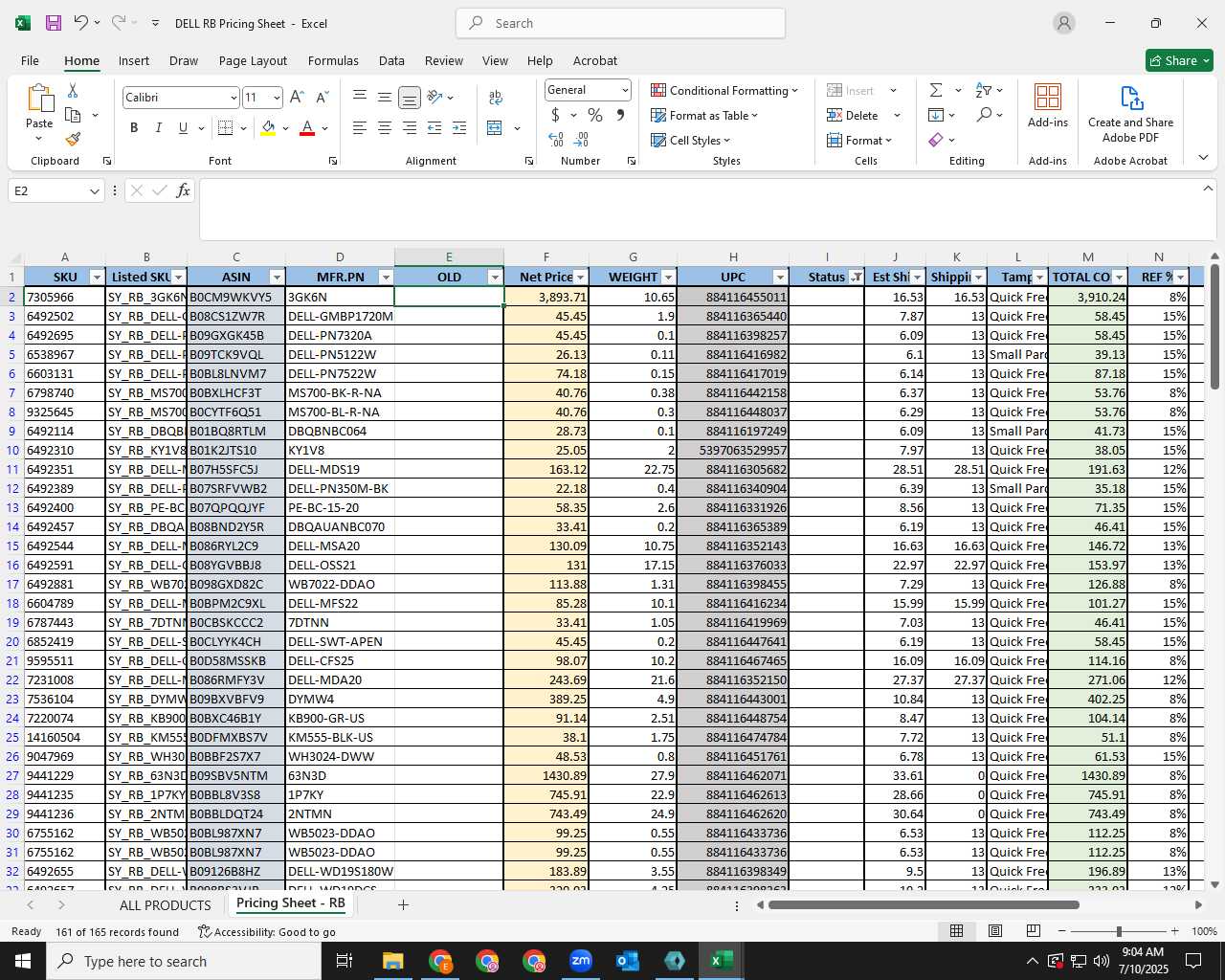Click Cell Styles button
1225x980 pixels.
[x=691, y=140]
